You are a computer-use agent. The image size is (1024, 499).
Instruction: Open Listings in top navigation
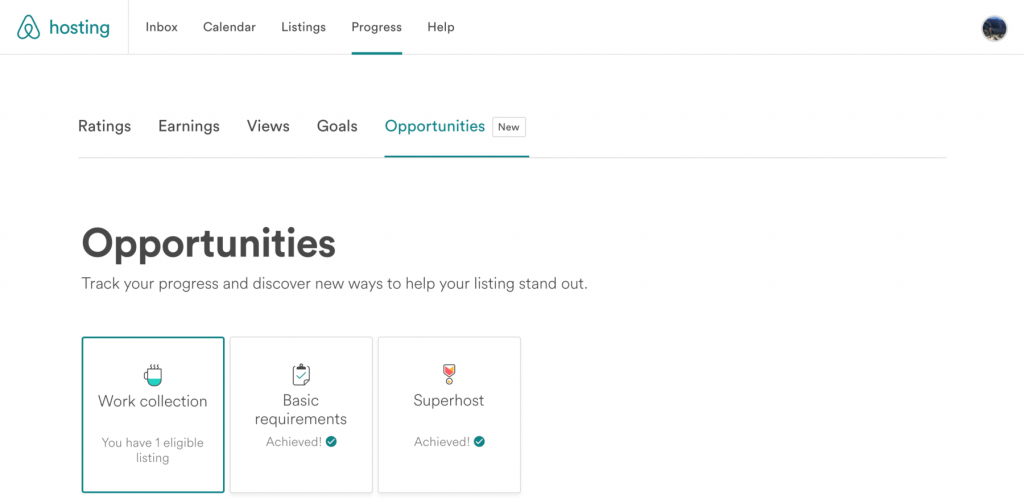coord(304,27)
